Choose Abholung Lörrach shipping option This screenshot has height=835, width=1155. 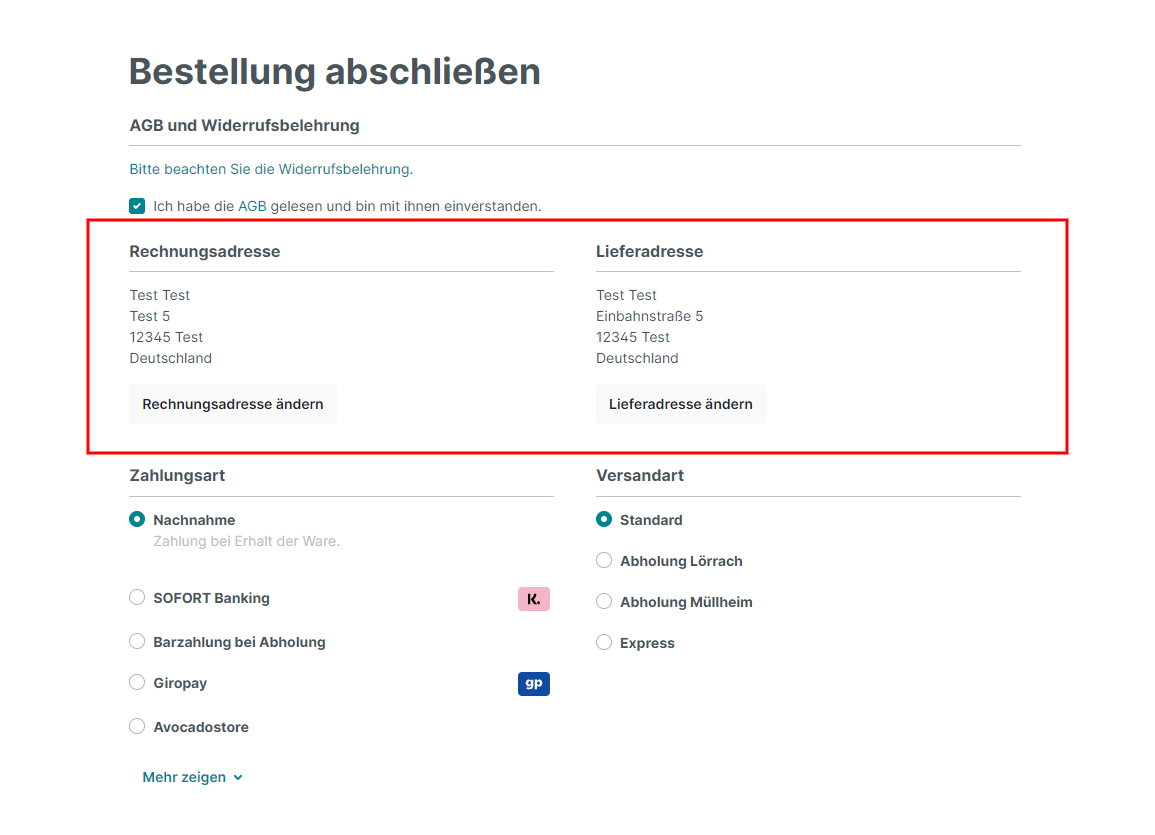tap(604, 561)
